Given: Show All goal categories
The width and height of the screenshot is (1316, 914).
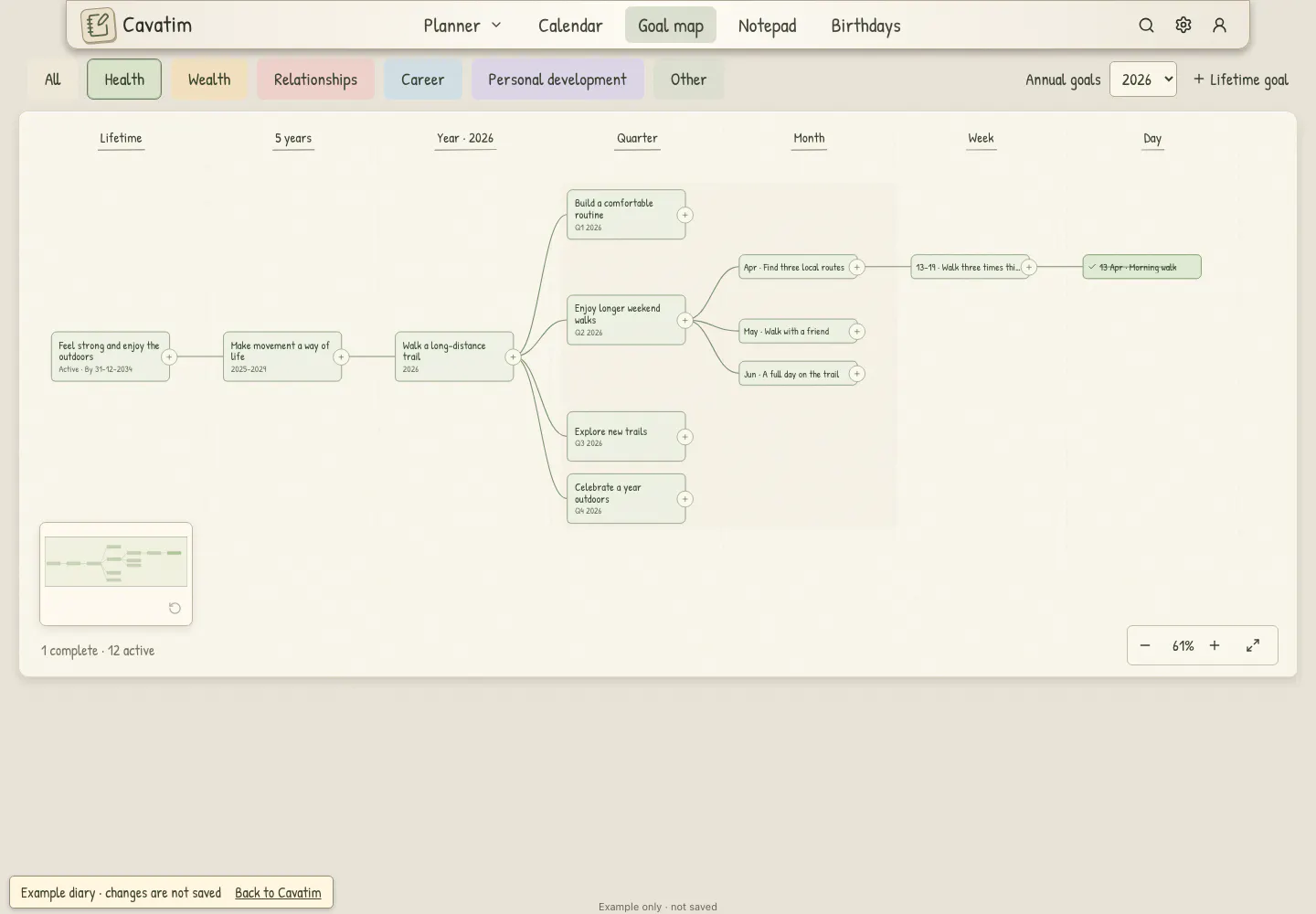Looking at the screenshot, I should pos(53,80).
